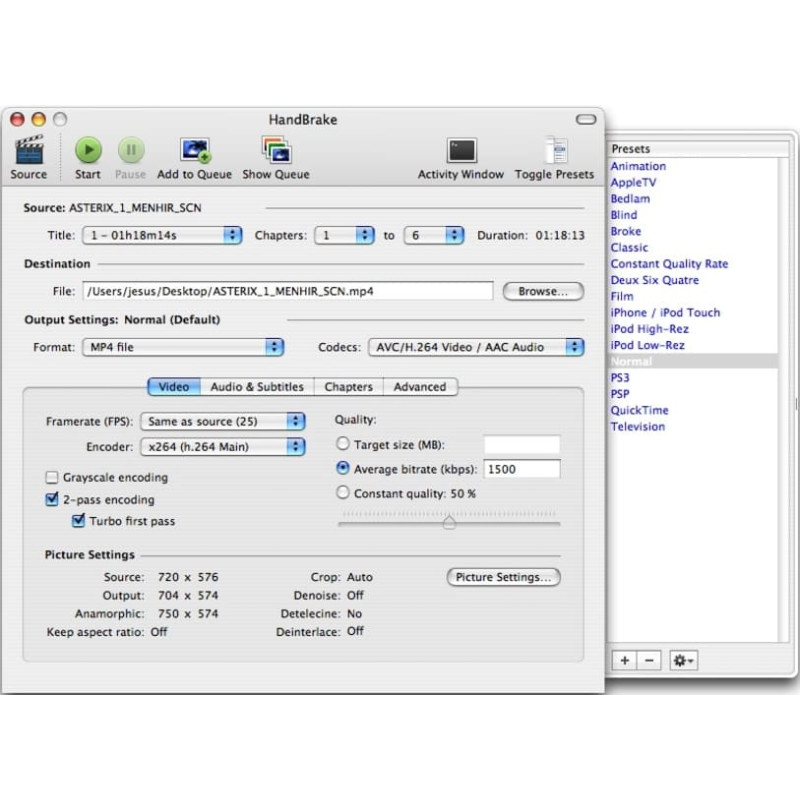
Task: Open the presets gear action menu
Action: point(683,660)
